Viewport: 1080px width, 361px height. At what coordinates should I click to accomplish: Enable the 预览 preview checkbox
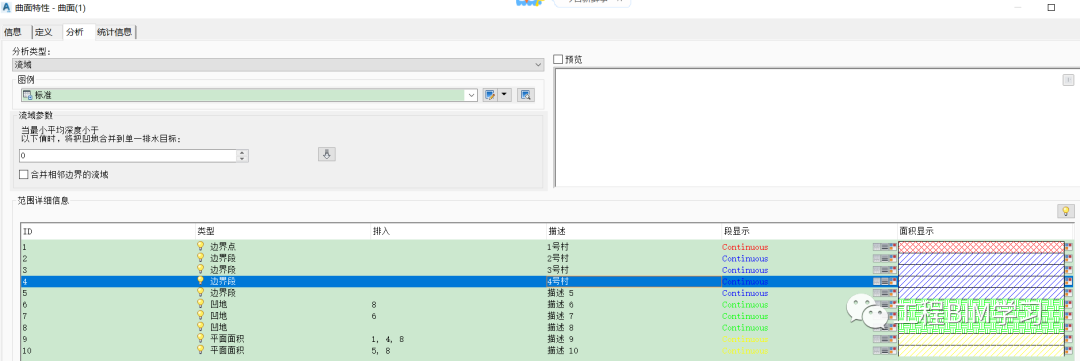[559, 59]
